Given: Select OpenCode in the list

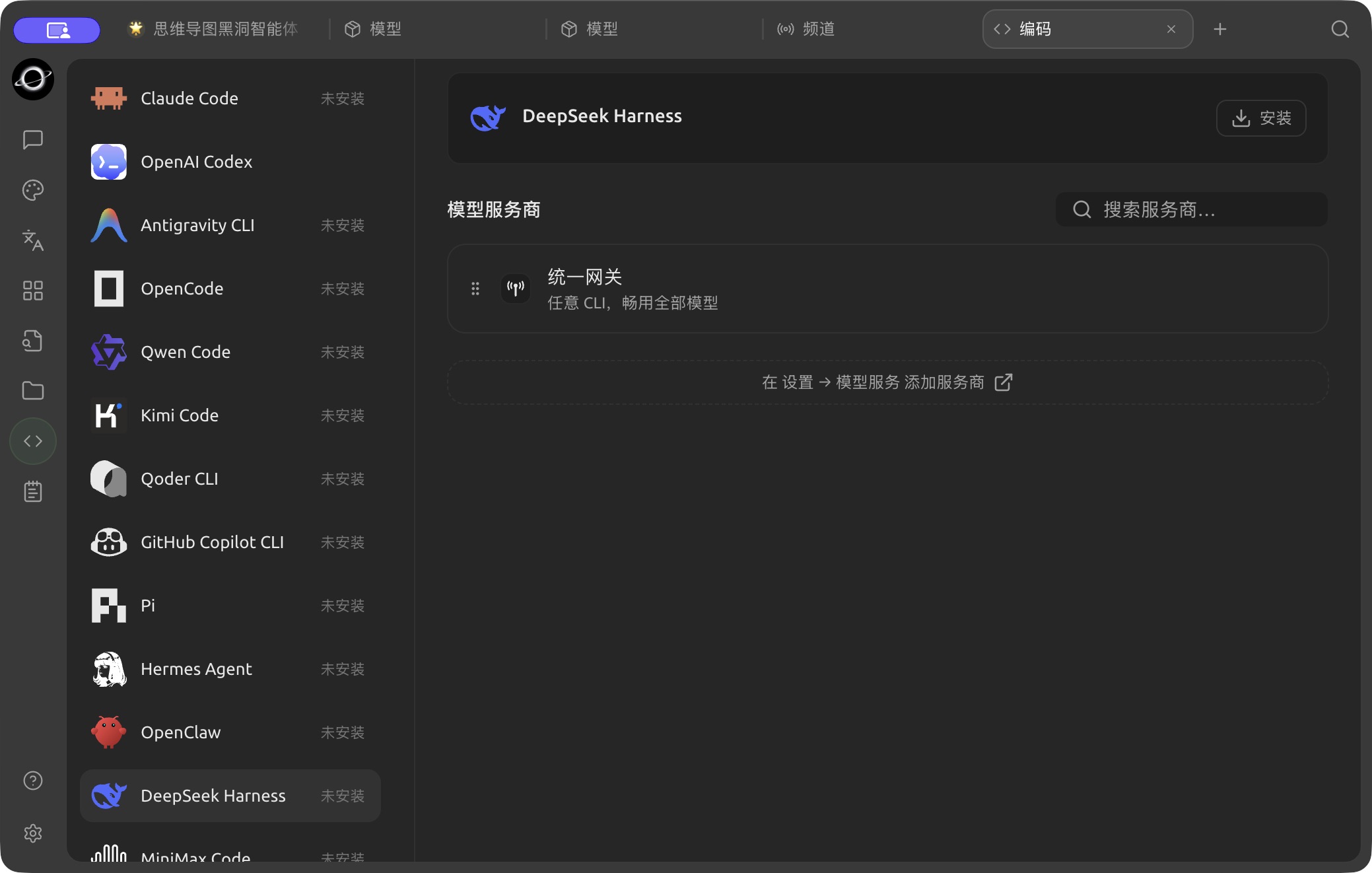Looking at the screenshot, I should pyautogui.click(x=230, y=289).
